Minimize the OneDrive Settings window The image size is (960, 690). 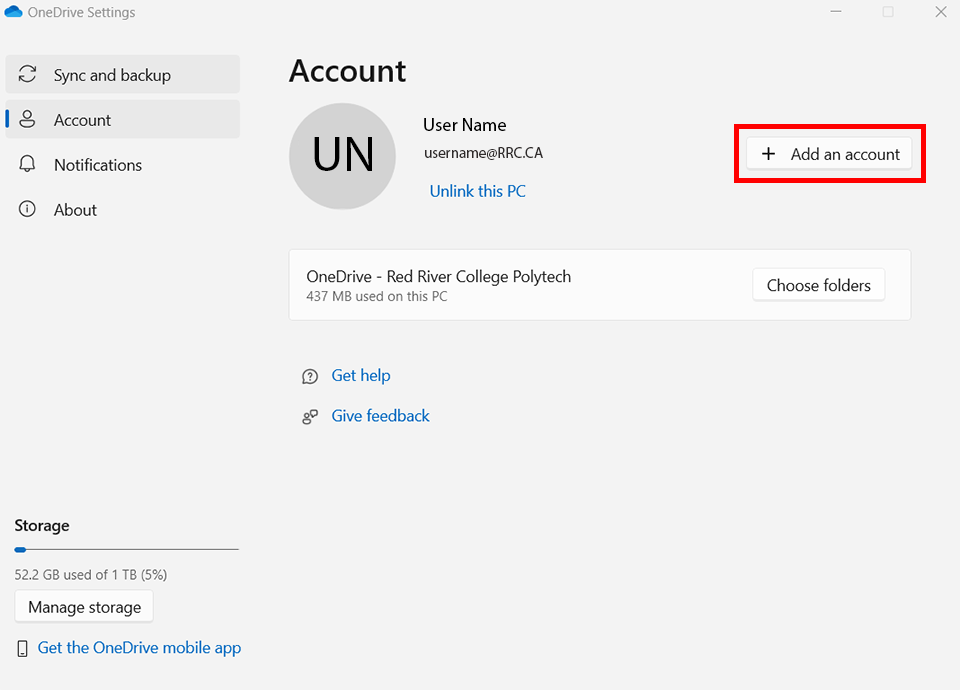tap(836, 12)
